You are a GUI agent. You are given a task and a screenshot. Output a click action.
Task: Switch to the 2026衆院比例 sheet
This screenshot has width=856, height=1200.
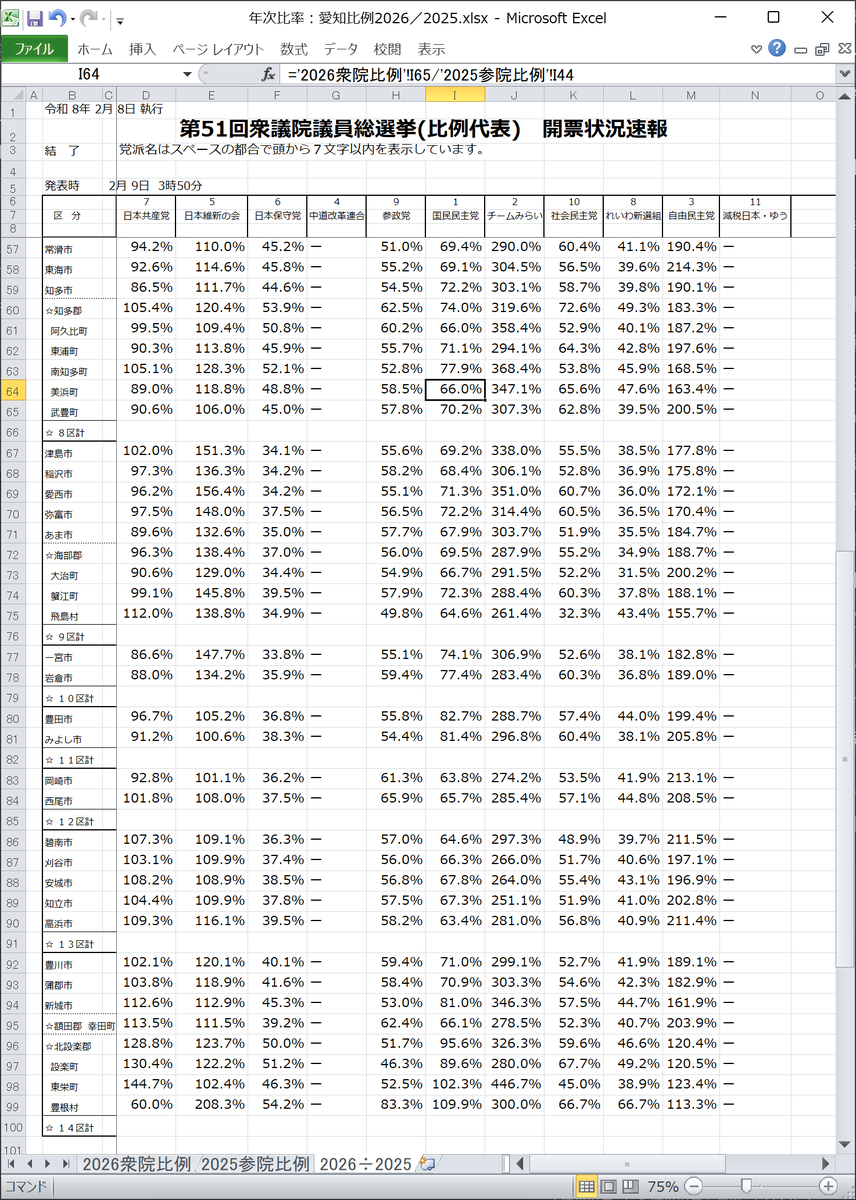pyautogui.click(x=135, y=1164)
